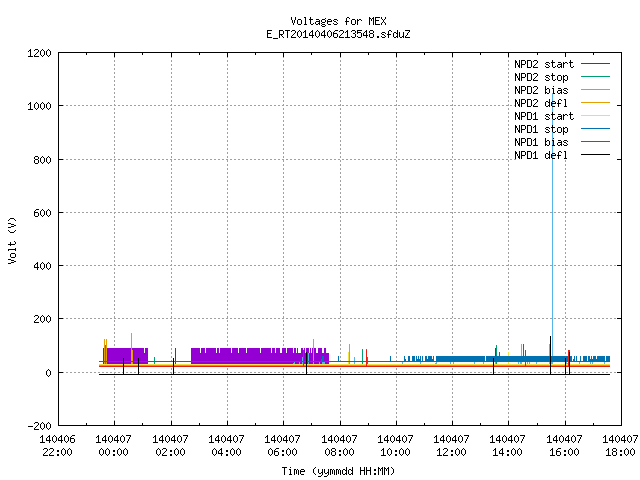Click the dark blue NPD1 stop legend line
This screenshot has height=480, width=640.
(595, 129)
